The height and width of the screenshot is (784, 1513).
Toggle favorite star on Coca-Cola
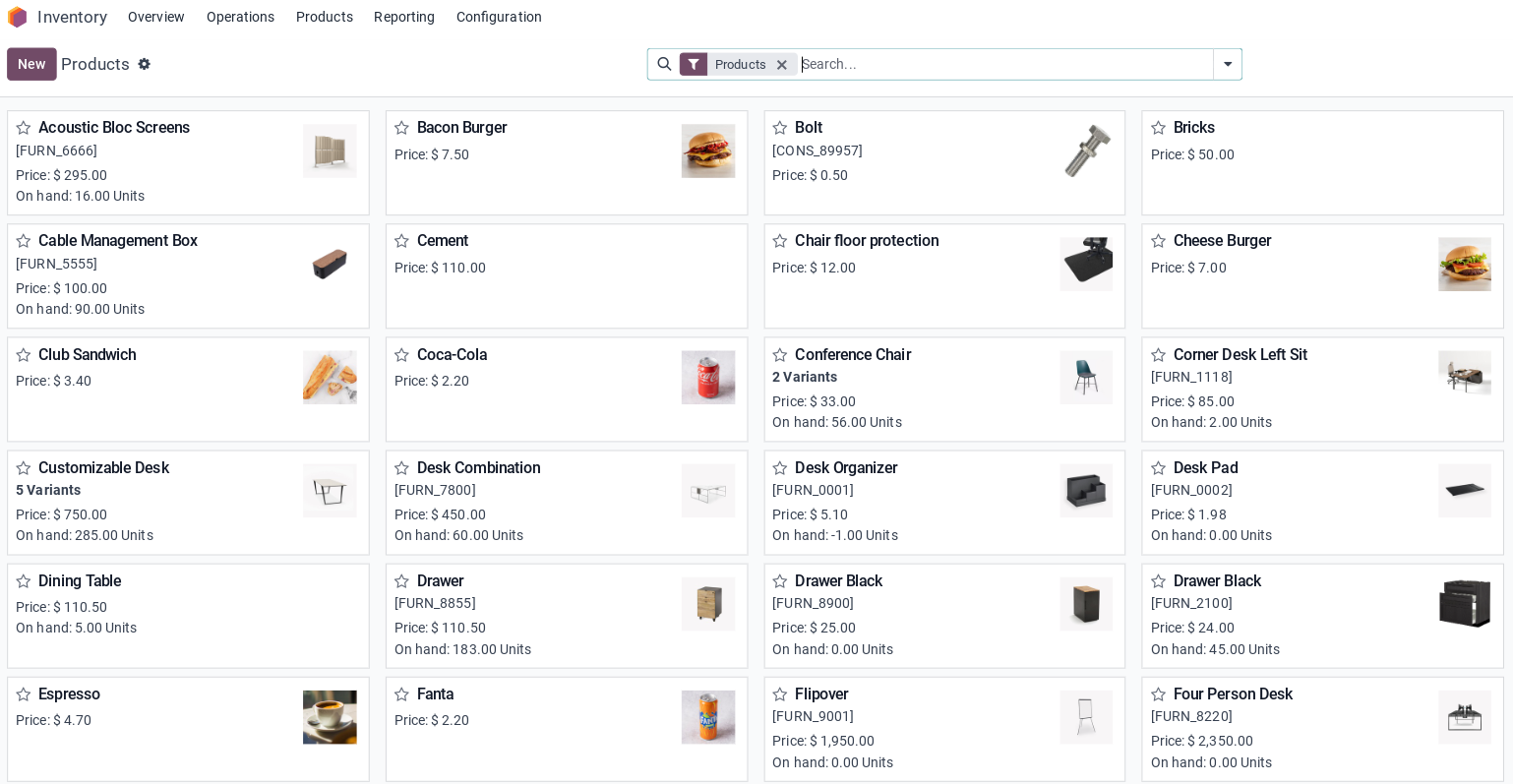click(x=401, y=355)
